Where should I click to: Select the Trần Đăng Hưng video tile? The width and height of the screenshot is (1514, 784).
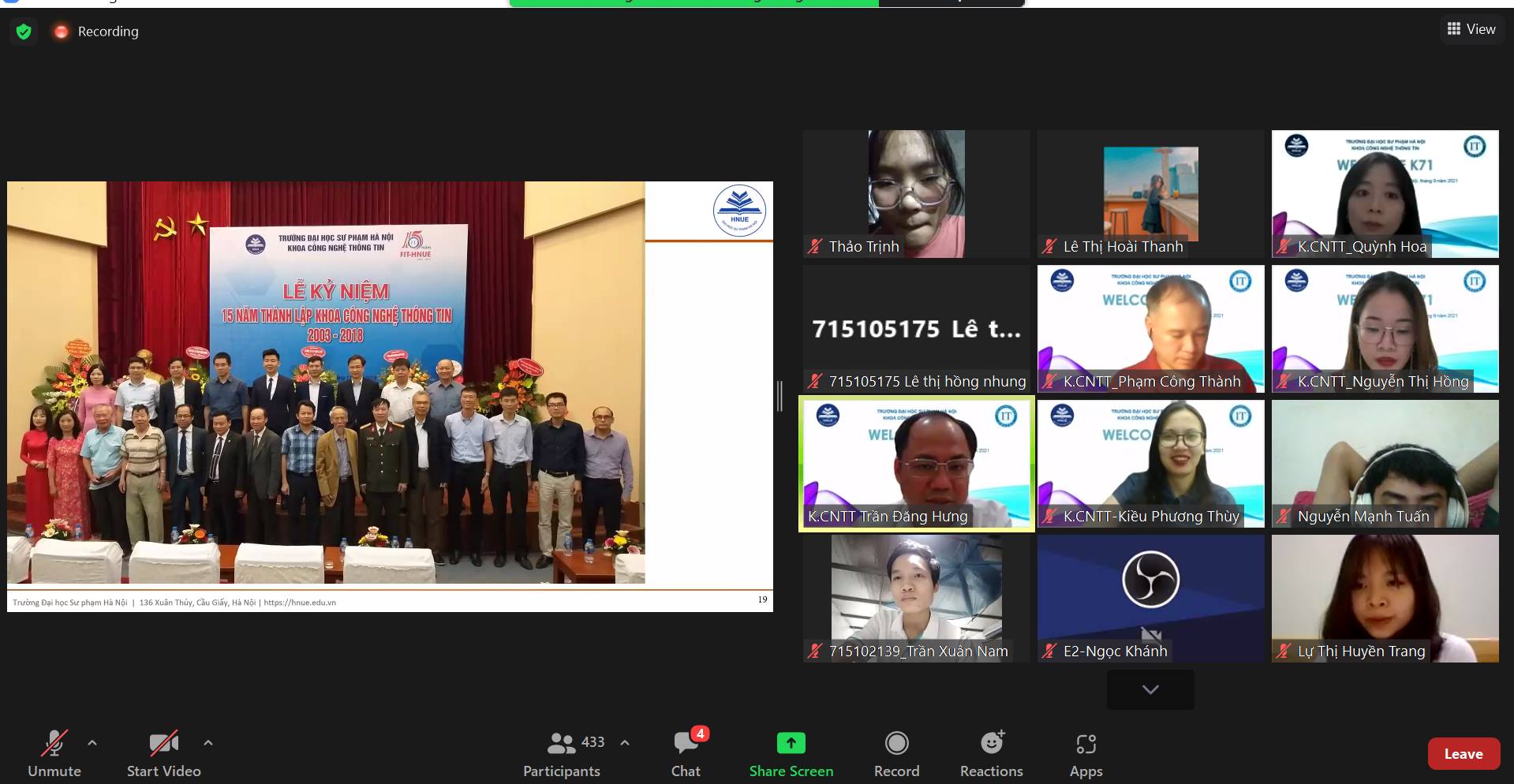[x=916, y=464]
